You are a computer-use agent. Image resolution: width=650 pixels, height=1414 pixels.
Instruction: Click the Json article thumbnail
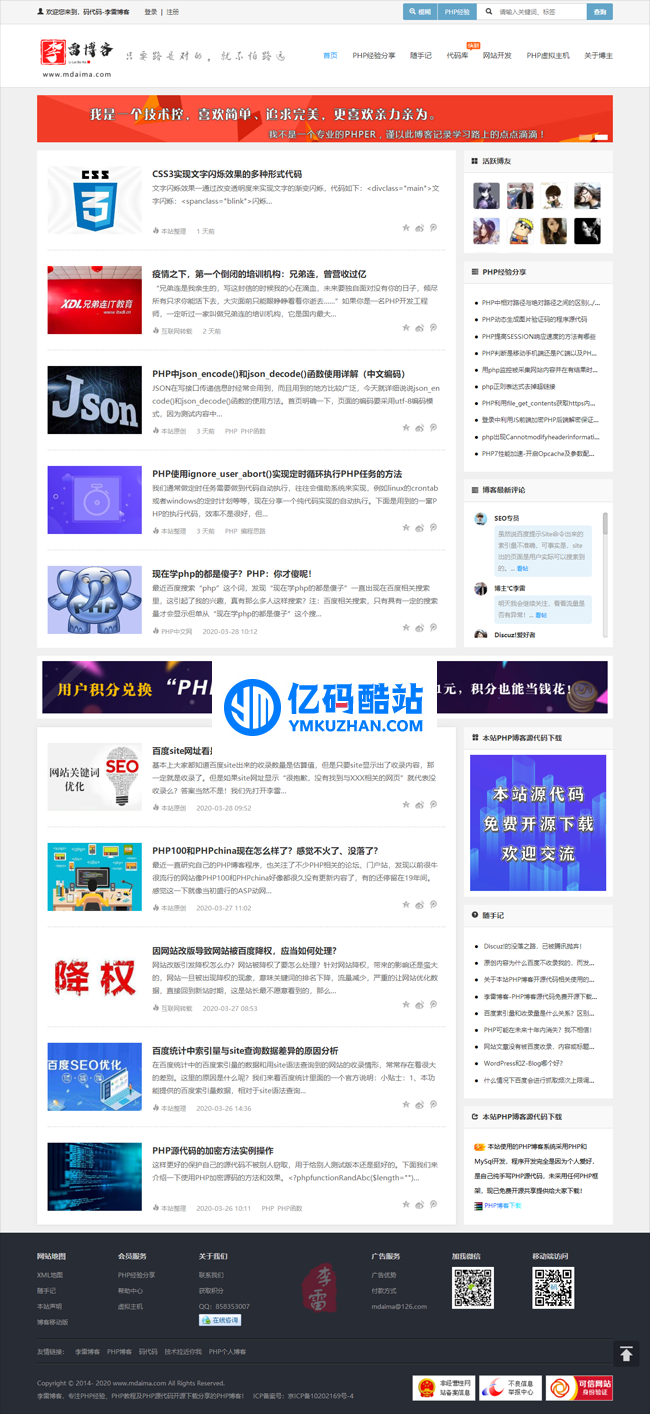pyautogui.click(x=95, y=400)
